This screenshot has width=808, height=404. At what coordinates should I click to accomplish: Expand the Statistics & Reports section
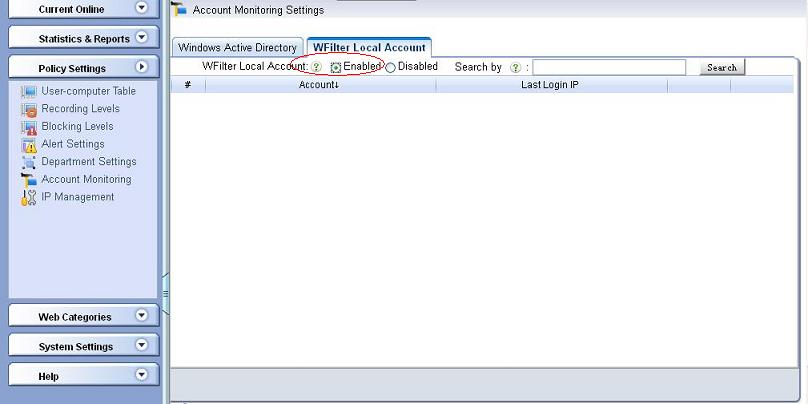(141, 38)
